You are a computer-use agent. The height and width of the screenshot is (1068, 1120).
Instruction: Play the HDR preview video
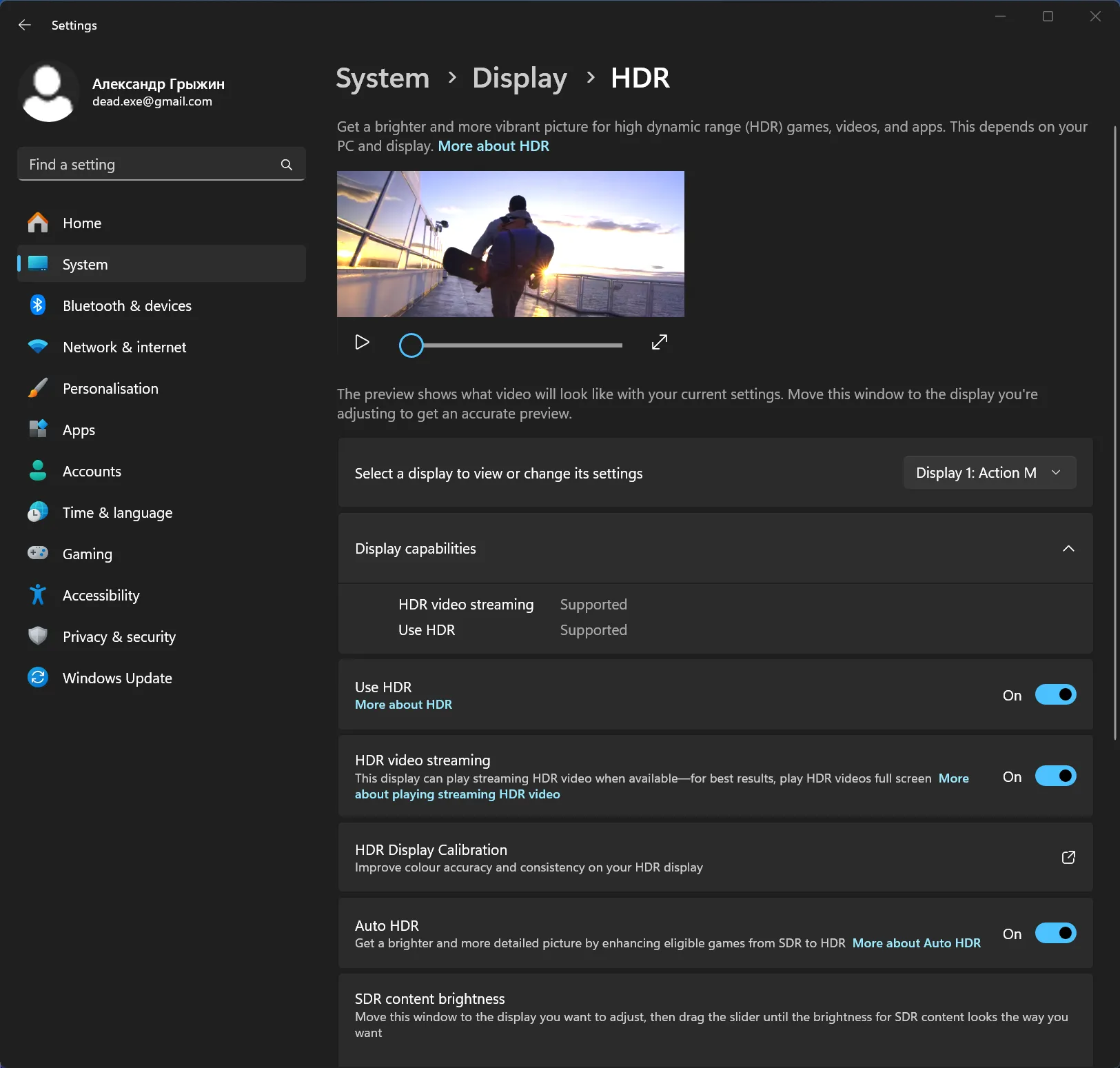[x=362, y=343]
